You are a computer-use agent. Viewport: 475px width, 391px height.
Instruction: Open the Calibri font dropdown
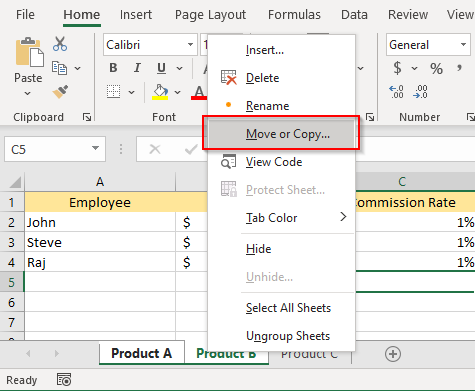click(x=190, y=44)
